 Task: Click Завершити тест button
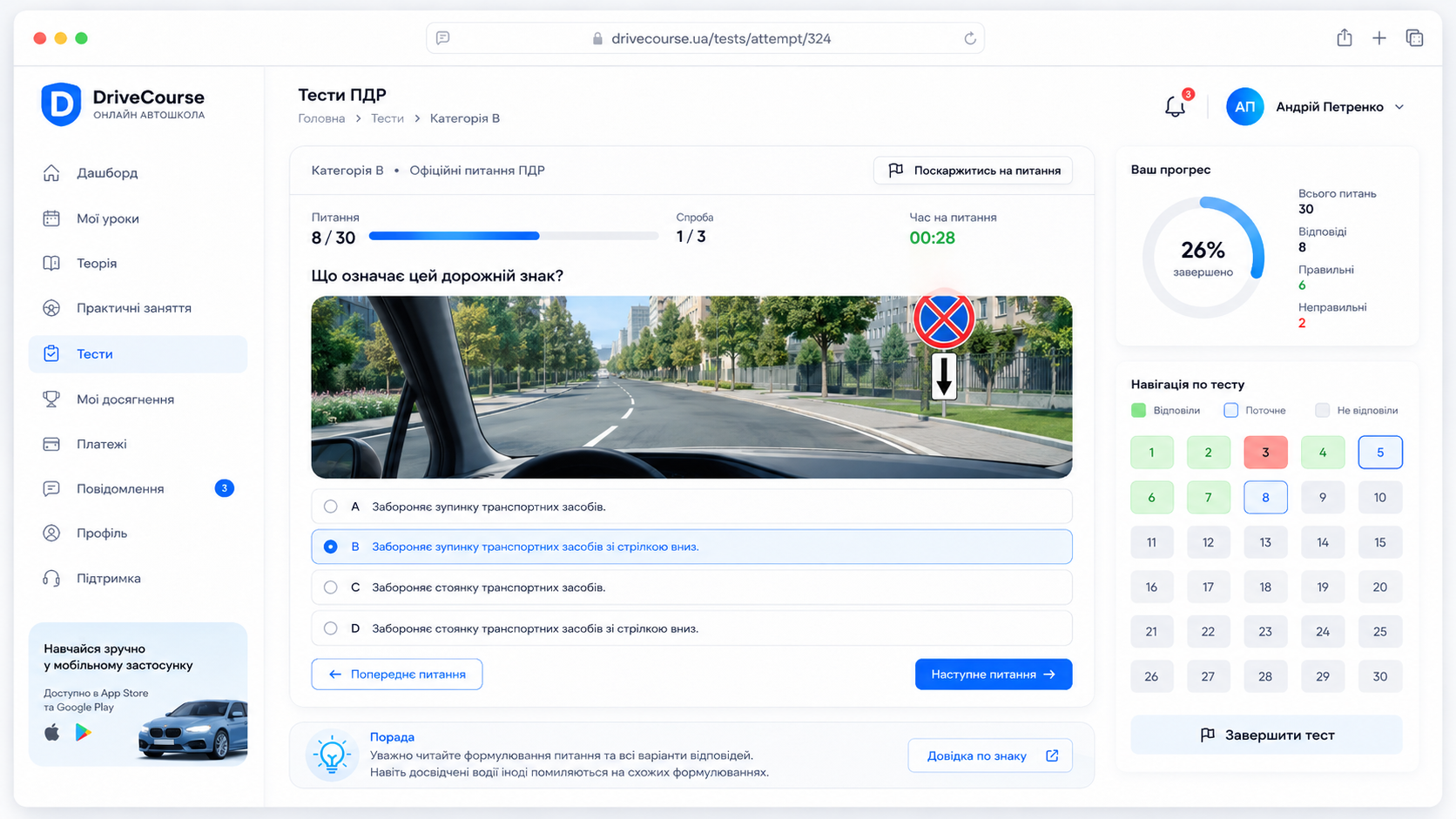click(1266, 735)
